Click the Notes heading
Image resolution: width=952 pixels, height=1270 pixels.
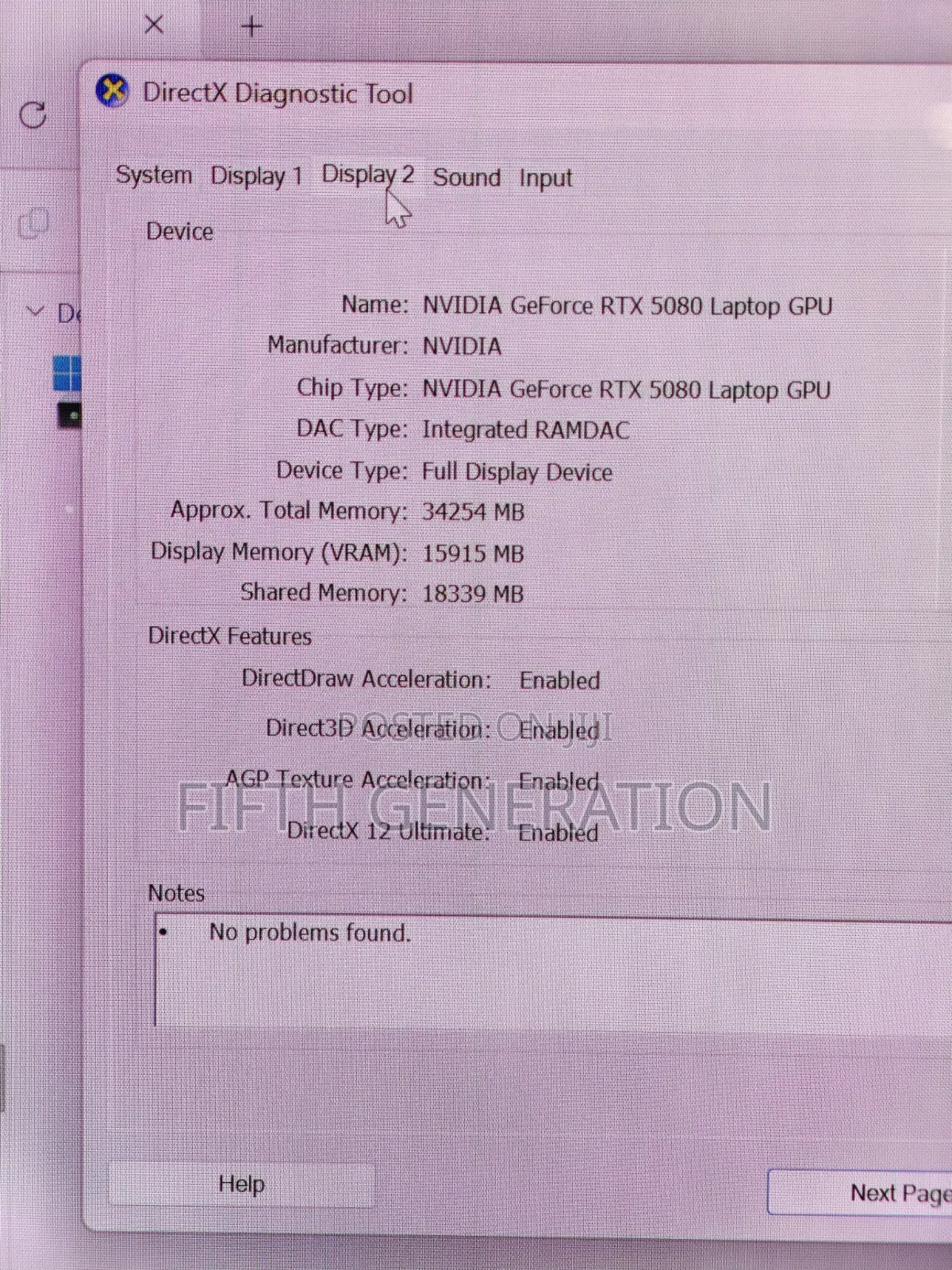click(176, 893)
